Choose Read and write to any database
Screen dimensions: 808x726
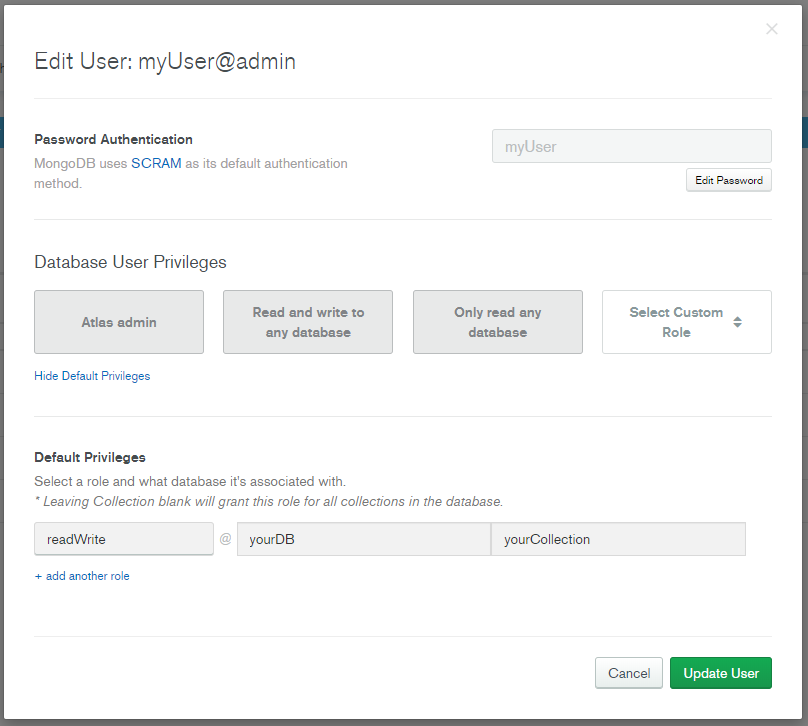coord(308,322)
